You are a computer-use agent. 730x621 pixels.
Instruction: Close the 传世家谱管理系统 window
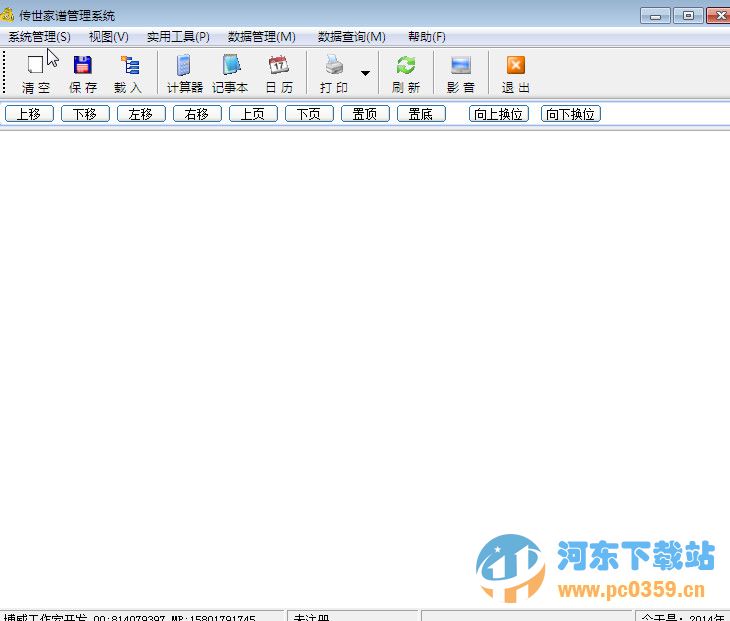tap(718, 16)
